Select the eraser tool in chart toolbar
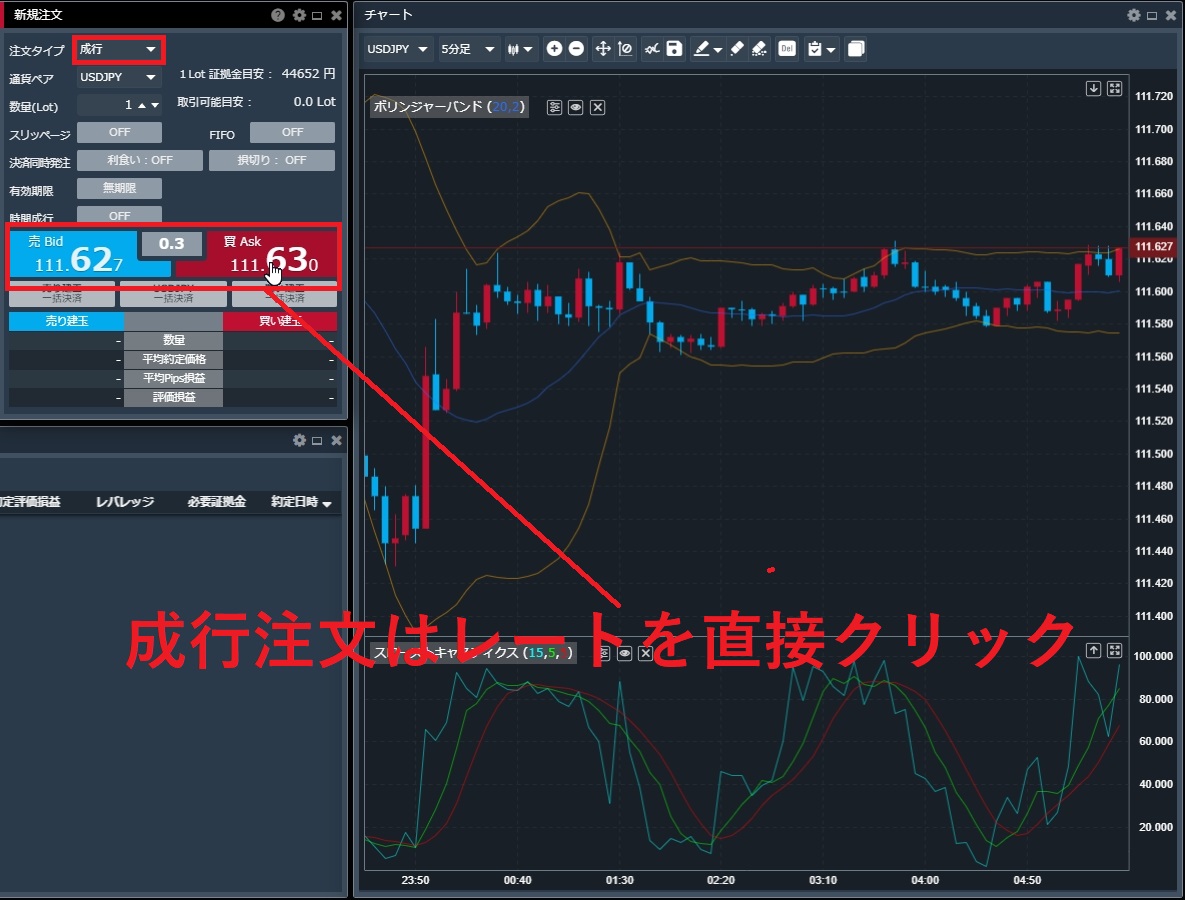The height and width of the screenshot is (900, 1185). coord(736,49)
